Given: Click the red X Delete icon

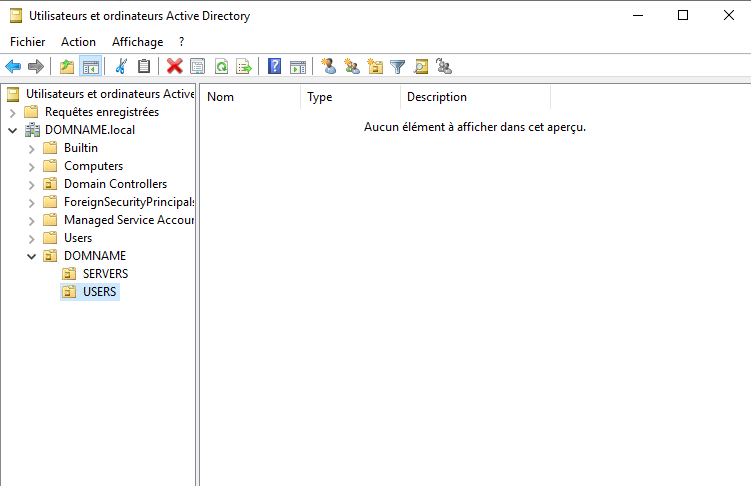Looking at the screenshot, I should coord(174,67).
